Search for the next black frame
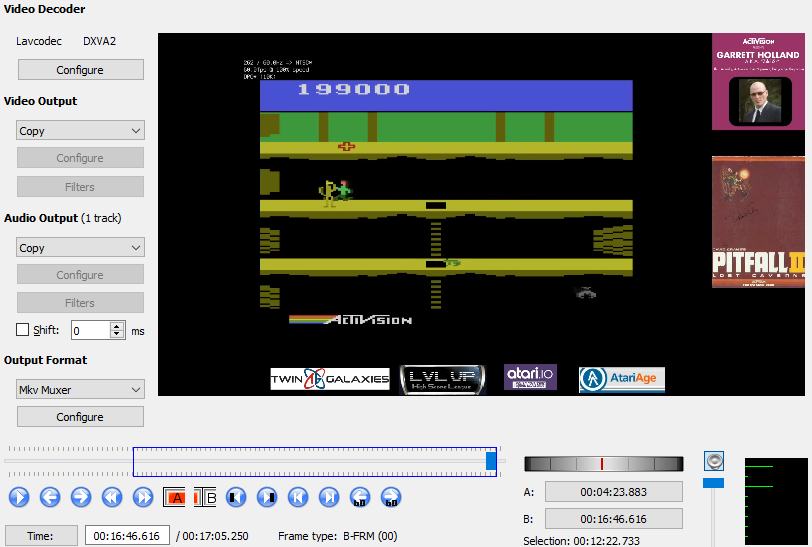Viewport: 812px width, 547px height. [x=267, y=497]
